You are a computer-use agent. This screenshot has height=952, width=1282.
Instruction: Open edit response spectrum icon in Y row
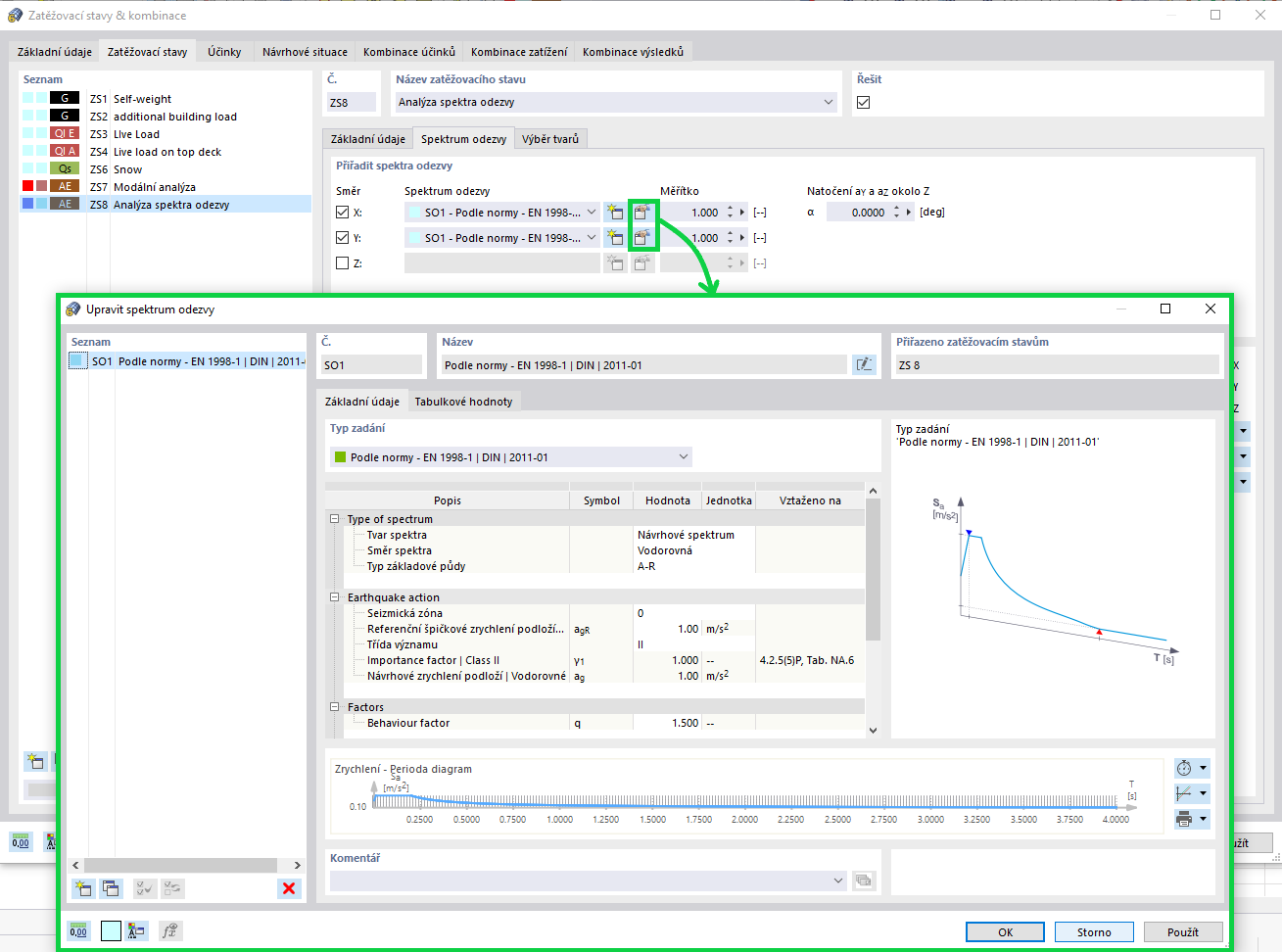(x=641, y=238)
